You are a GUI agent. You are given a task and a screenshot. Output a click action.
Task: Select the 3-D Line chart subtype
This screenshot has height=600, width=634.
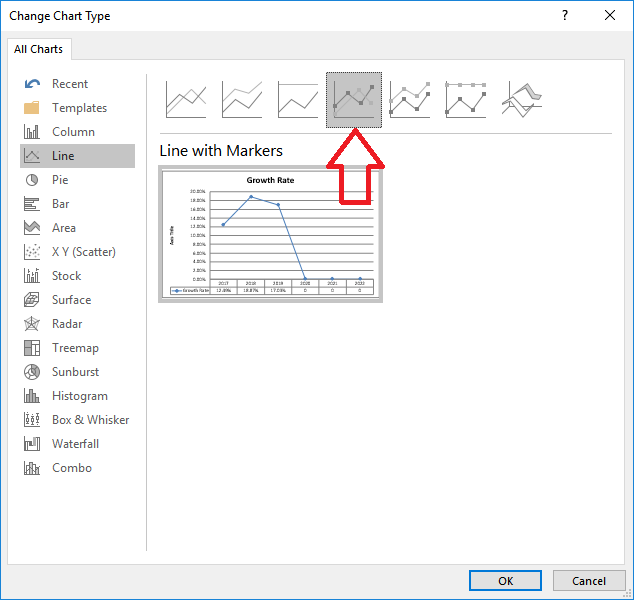click(x=522, y=100)
